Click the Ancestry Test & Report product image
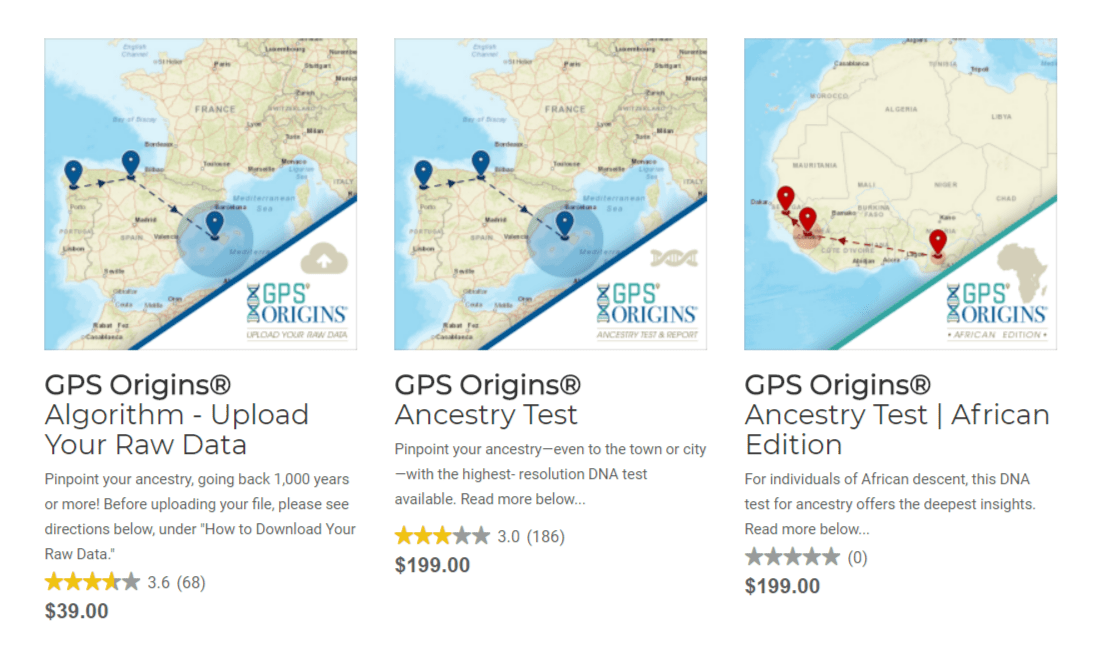This screenshot has width=1115, height=655. pos(550,194)
